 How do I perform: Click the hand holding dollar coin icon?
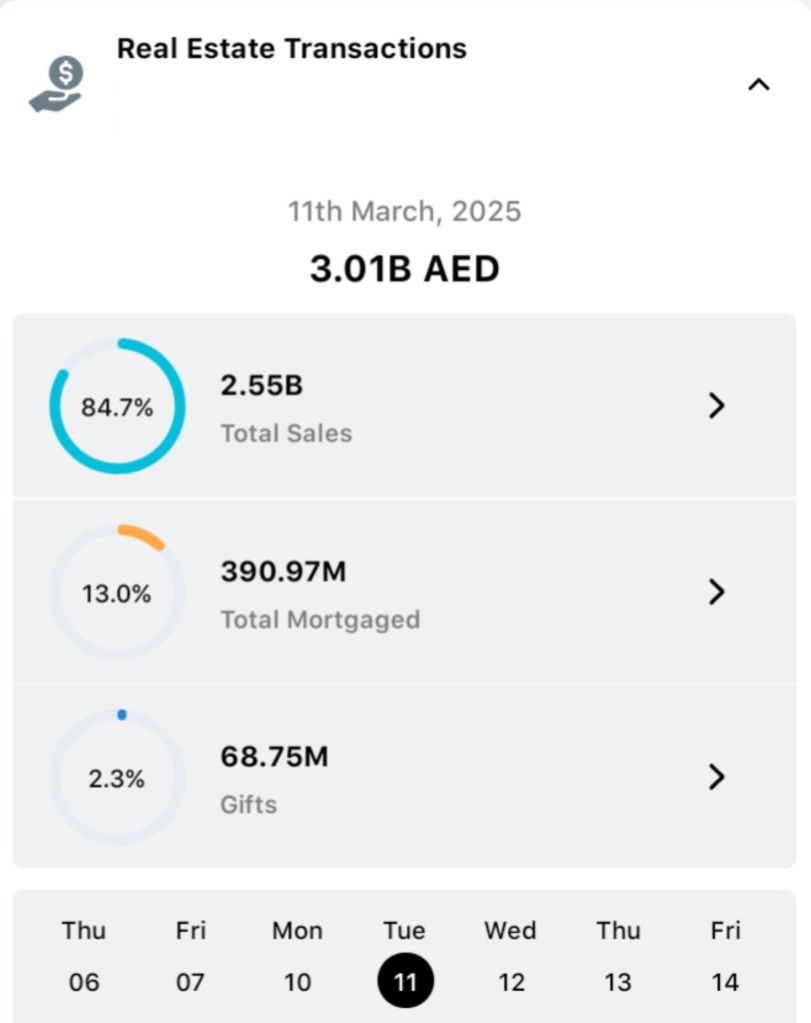57,85
